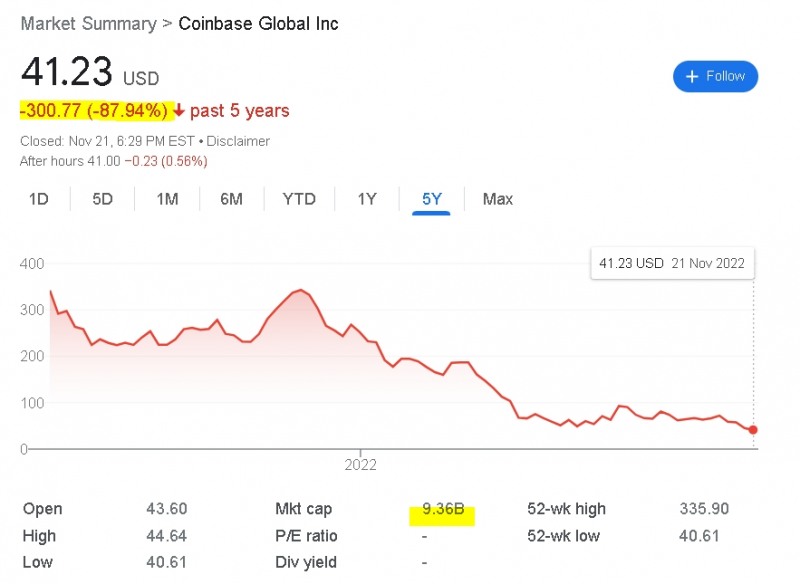Click the red endpoint dot on chart

(x=753, y=430)
